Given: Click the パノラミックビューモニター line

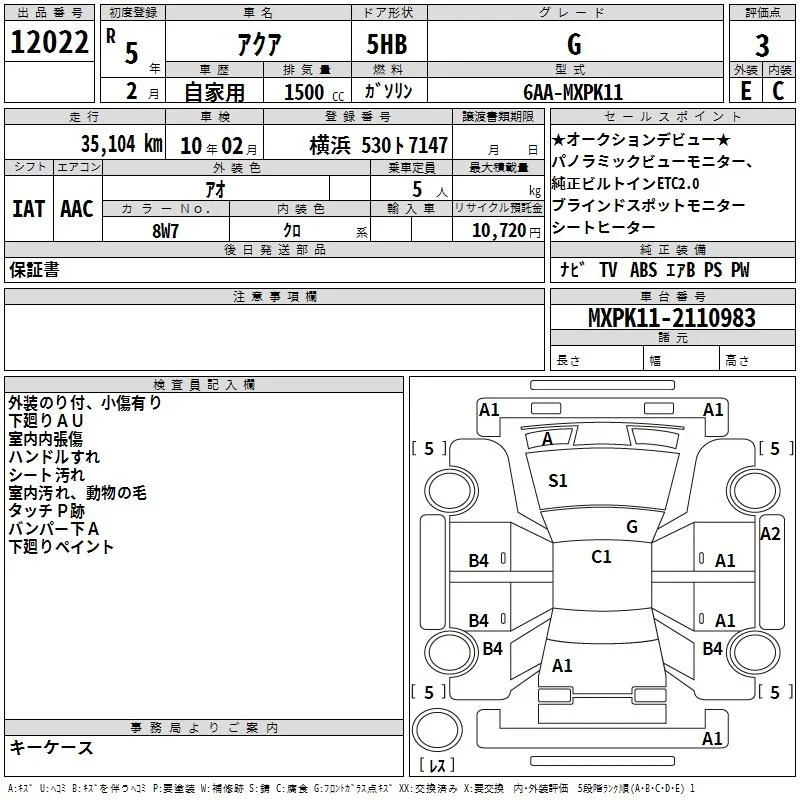Looking at the screenshot, I should [x=652, y=162].
